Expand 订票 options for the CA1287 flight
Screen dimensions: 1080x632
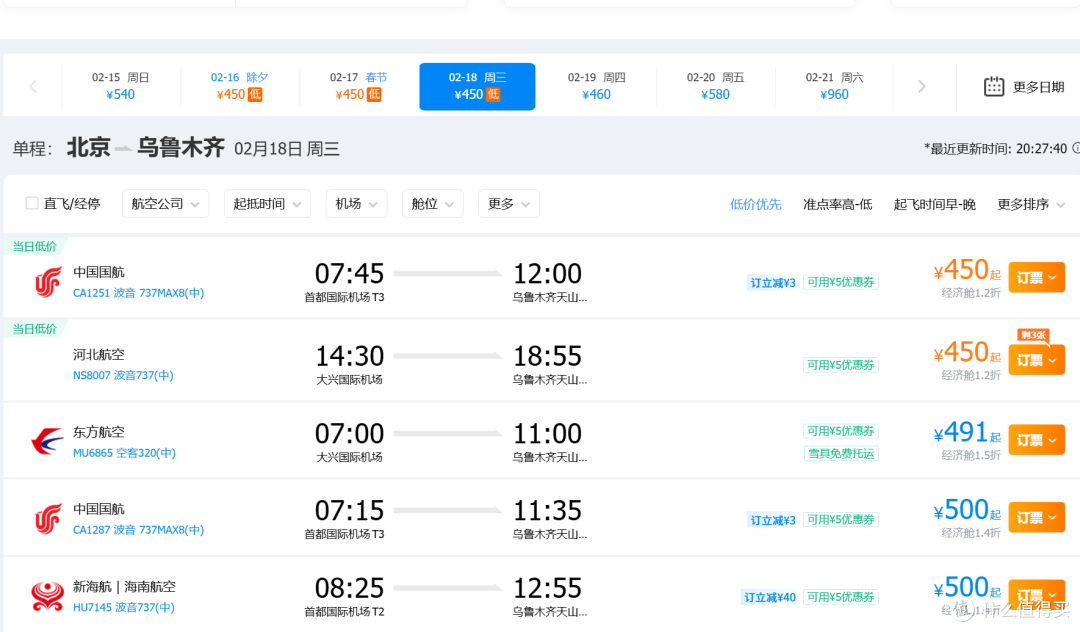[1037, 518]
